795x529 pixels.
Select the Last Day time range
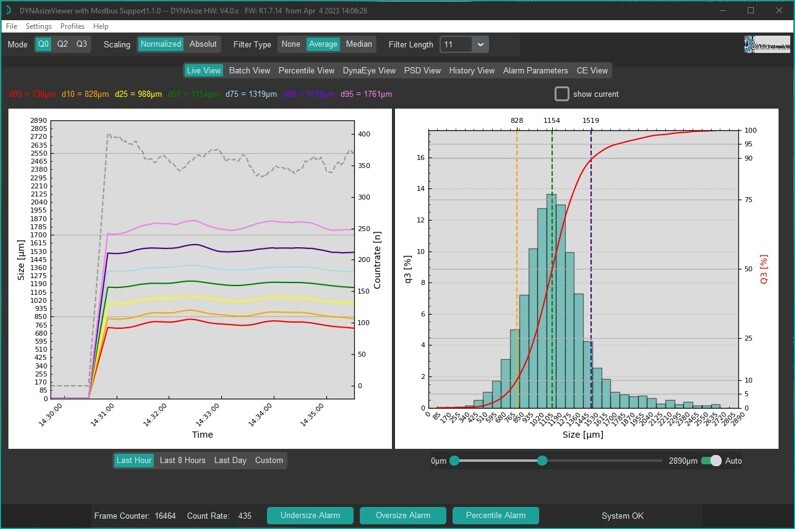click(230, 461)
